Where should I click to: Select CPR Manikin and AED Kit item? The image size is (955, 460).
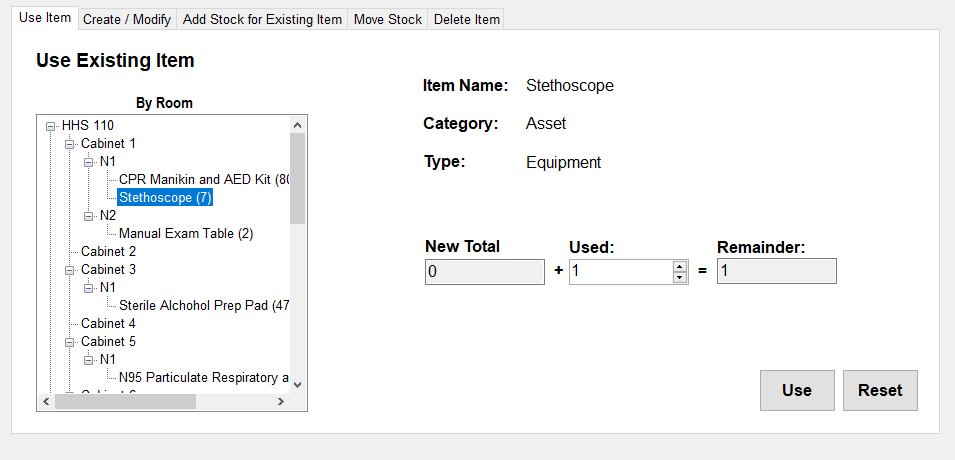(204, 180)
